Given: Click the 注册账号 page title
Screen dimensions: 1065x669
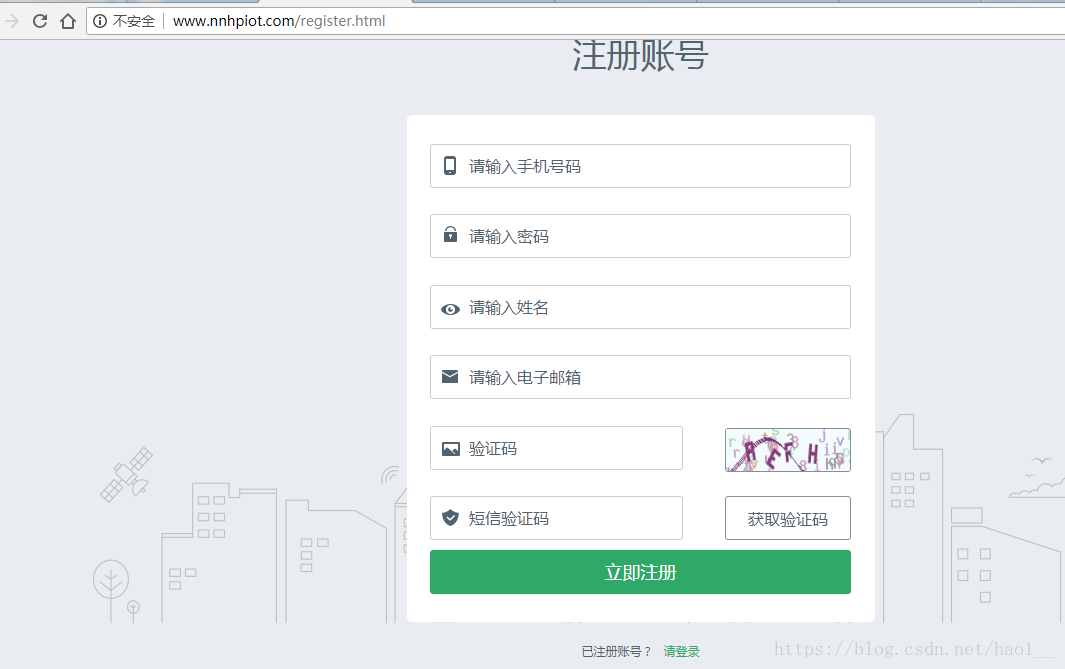Looking at the screenshot, I should pos(639,56).
